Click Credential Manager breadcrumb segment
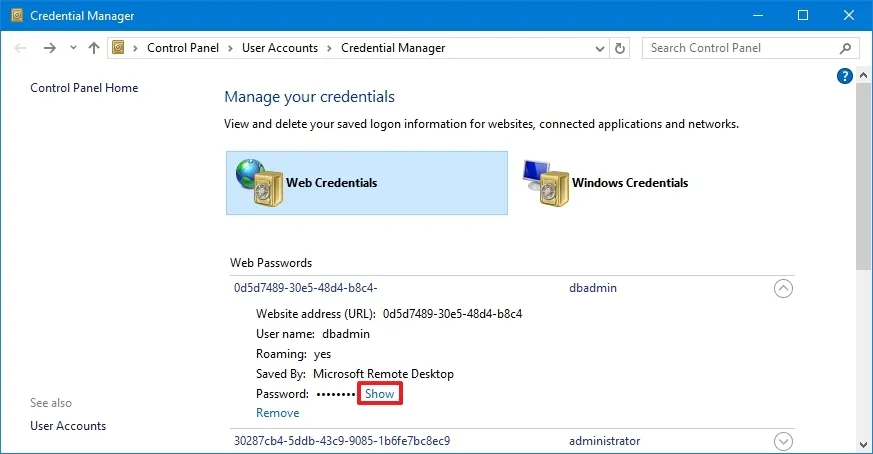Screen dimensions: 873x454 pos(393,48)
